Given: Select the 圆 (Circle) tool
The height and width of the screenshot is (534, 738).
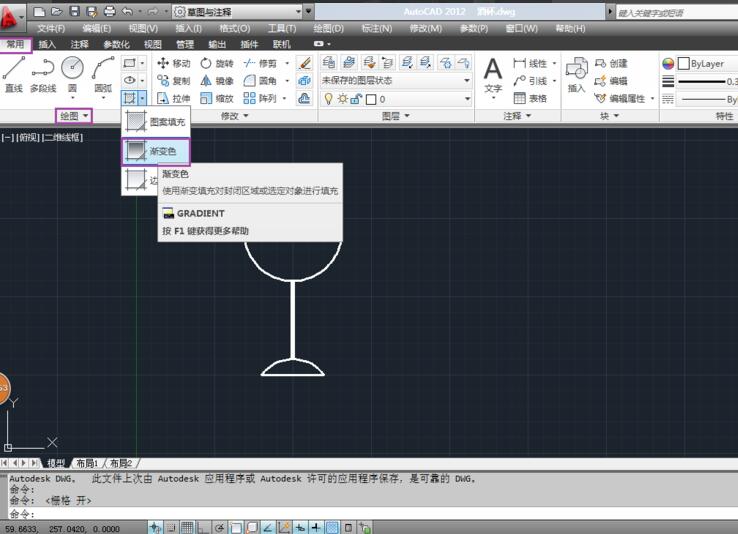Looking at the screenshot, I should click(x=72, y=74).
